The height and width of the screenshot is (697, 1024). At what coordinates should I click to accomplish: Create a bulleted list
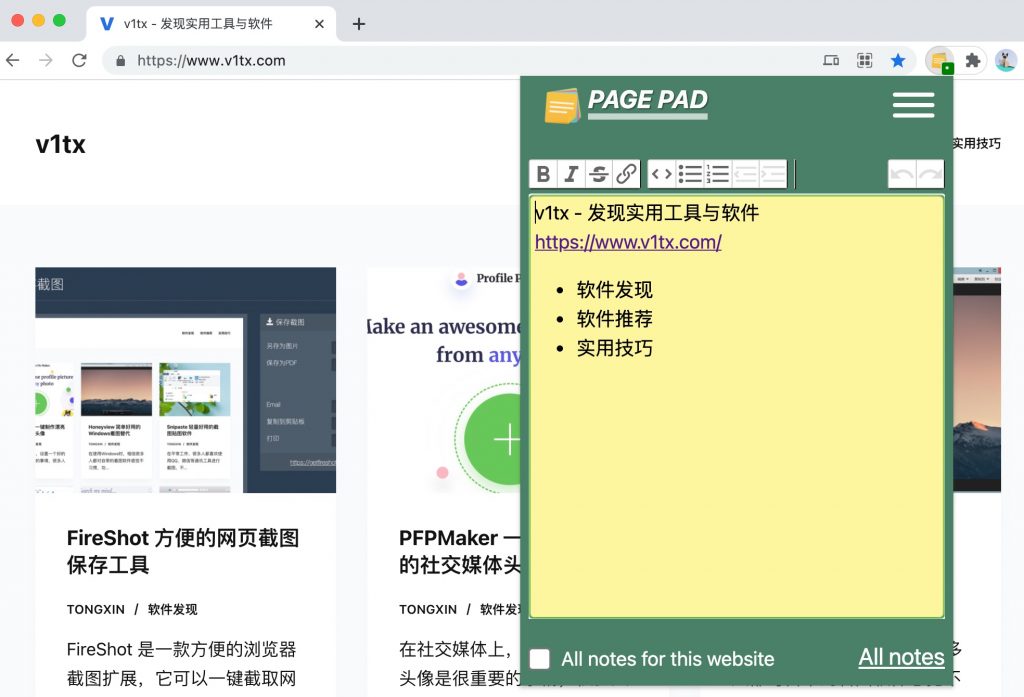[690, 174]
